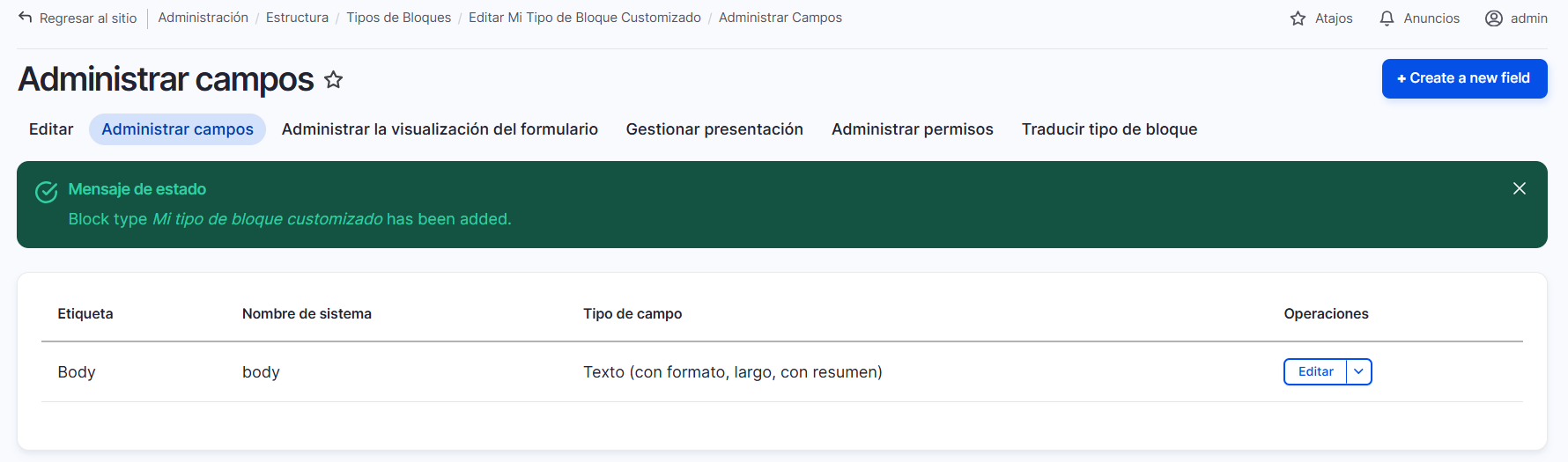This screenshot has width=1568, height=462.
Task: Click the body machine name cell
Action: [261, 372]
